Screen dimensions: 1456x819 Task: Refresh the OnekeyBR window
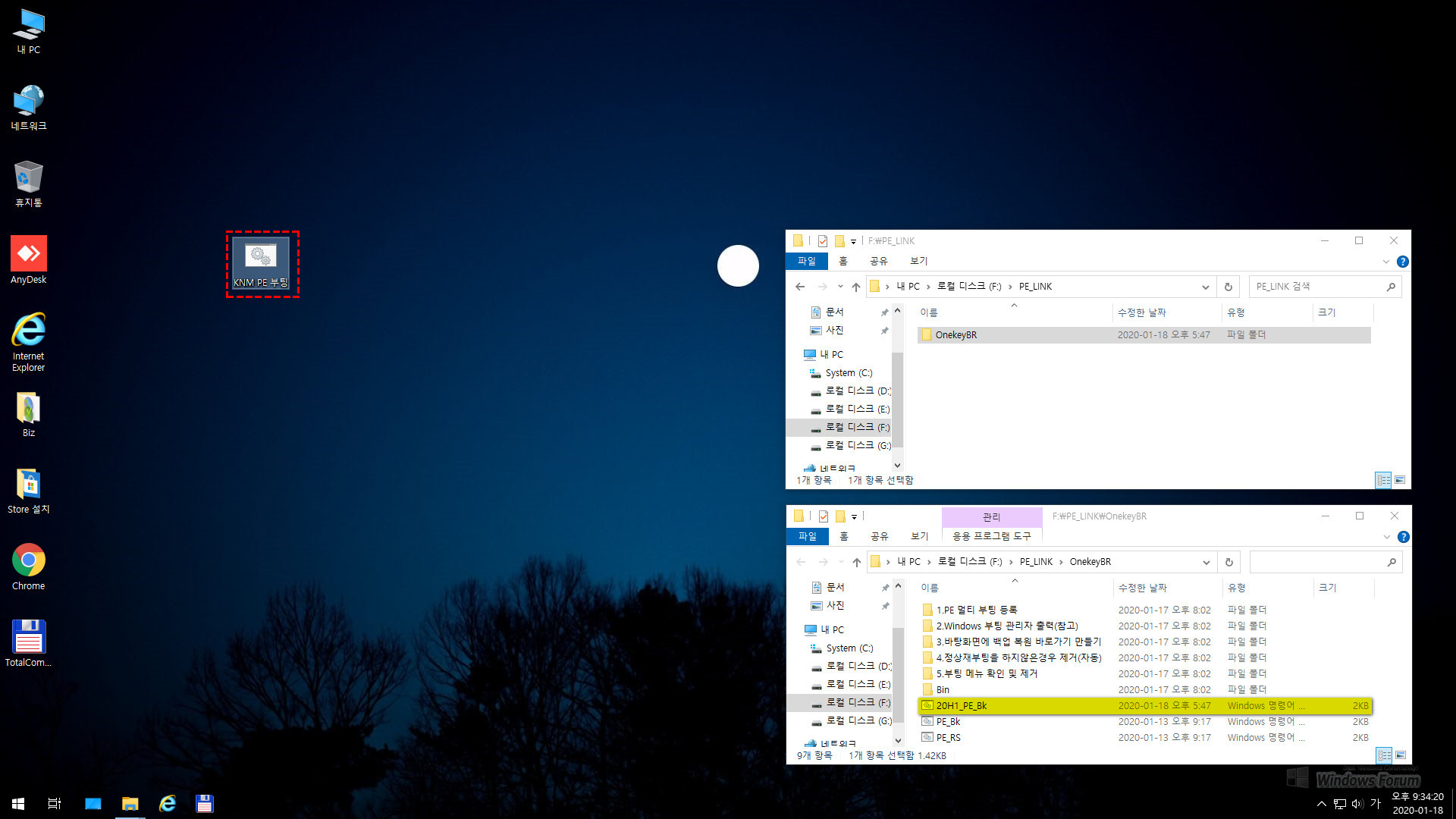coord(1229,562)
